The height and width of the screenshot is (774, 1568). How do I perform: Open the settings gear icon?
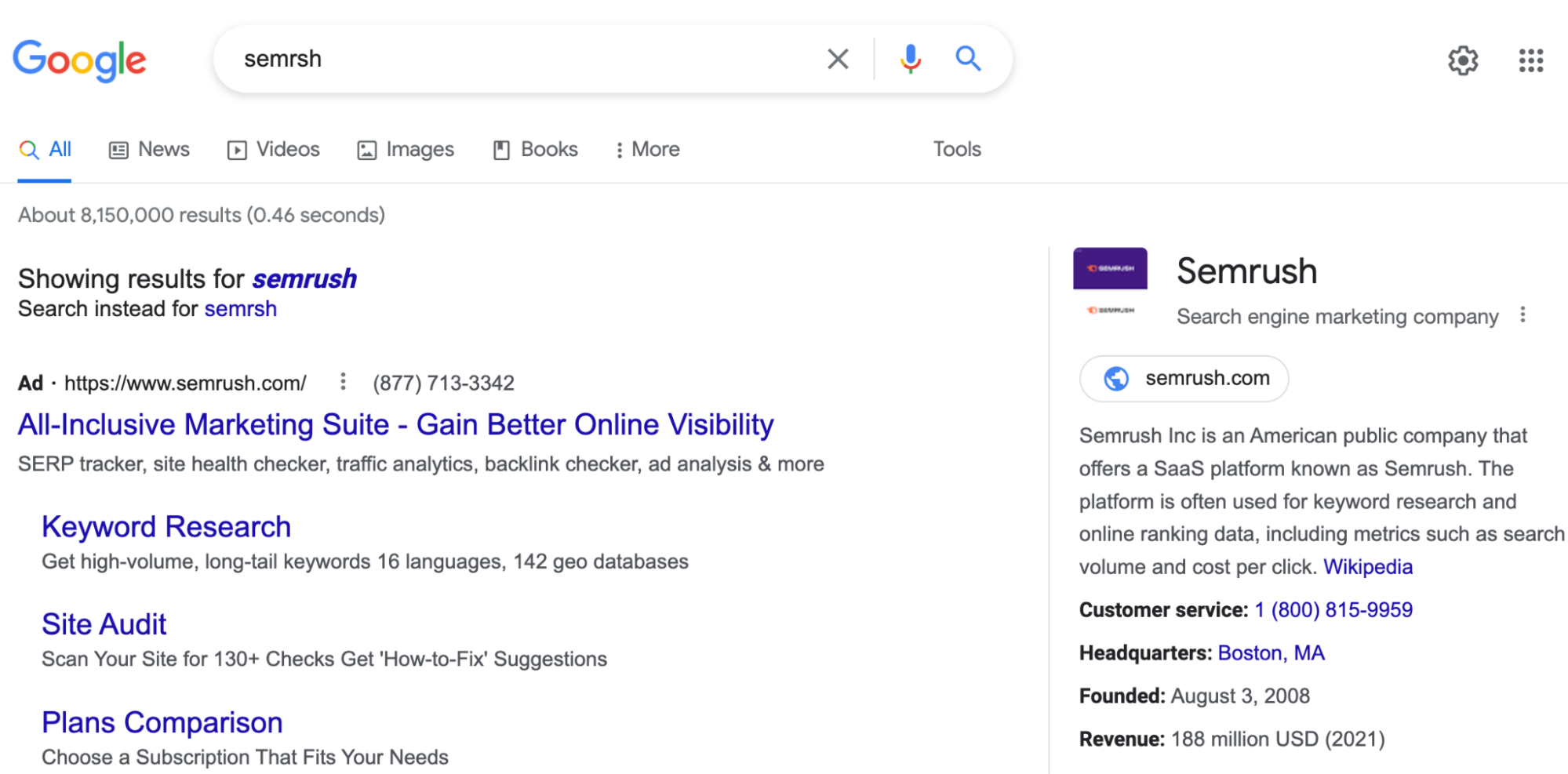pos(1463,60)
